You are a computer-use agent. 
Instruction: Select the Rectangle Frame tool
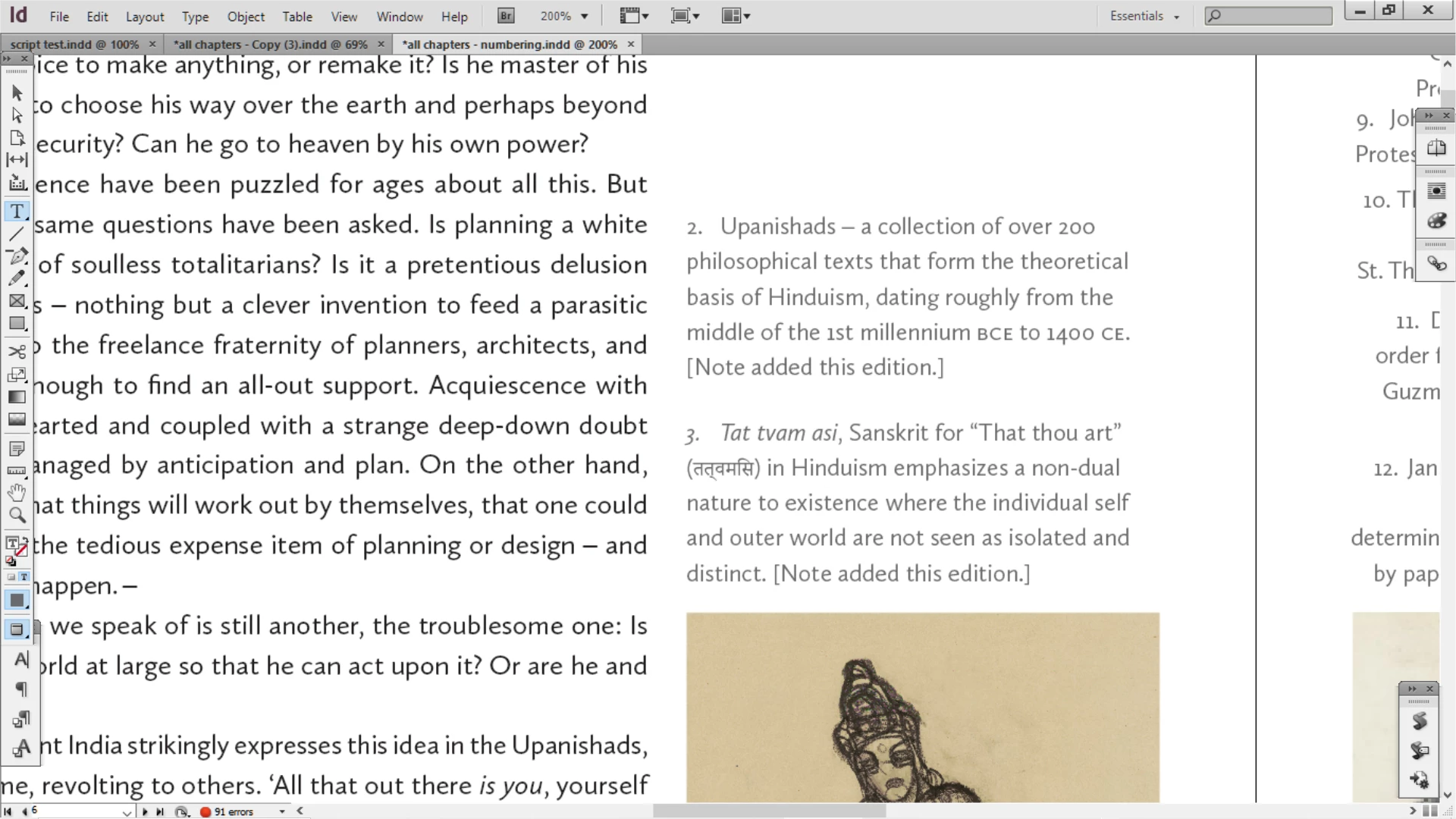pos(17,301)
